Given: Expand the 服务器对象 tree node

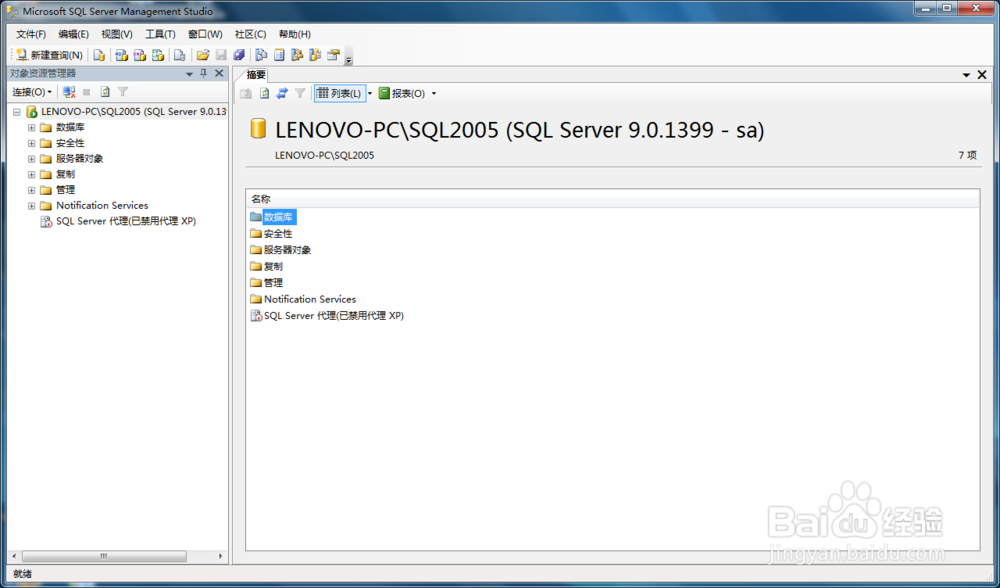Looking at the screenshot, I should click(x=31, y=159).
